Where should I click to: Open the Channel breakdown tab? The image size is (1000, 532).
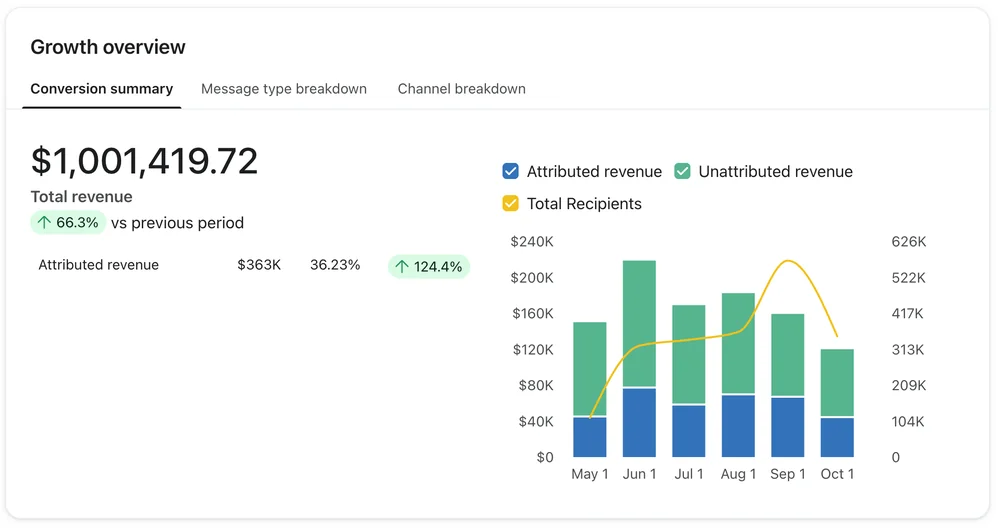(x=462, y=89)
